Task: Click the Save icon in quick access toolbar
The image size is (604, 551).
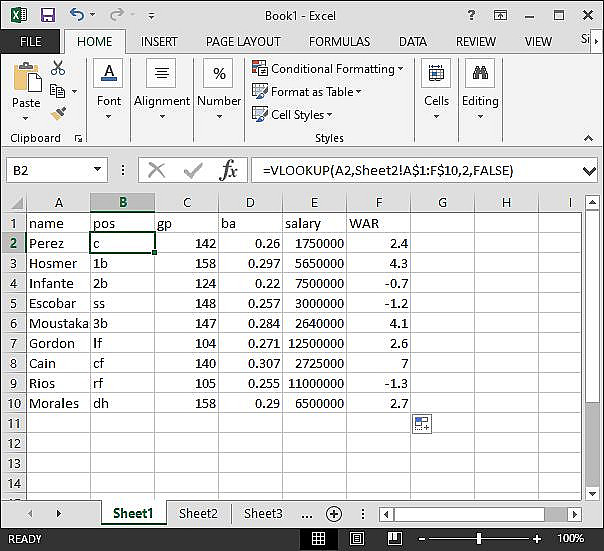Action: (48, 15)
